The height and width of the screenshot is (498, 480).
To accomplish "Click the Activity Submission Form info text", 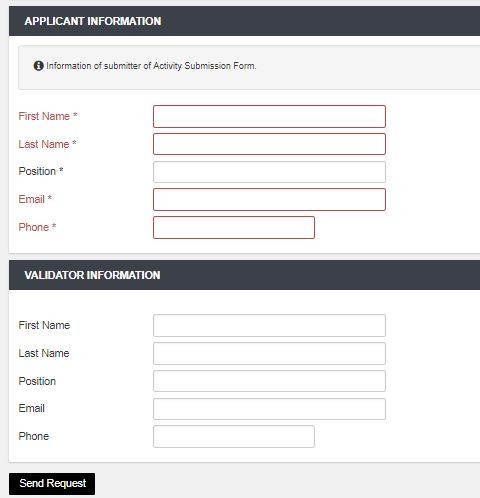I will (x=151, y=66).
